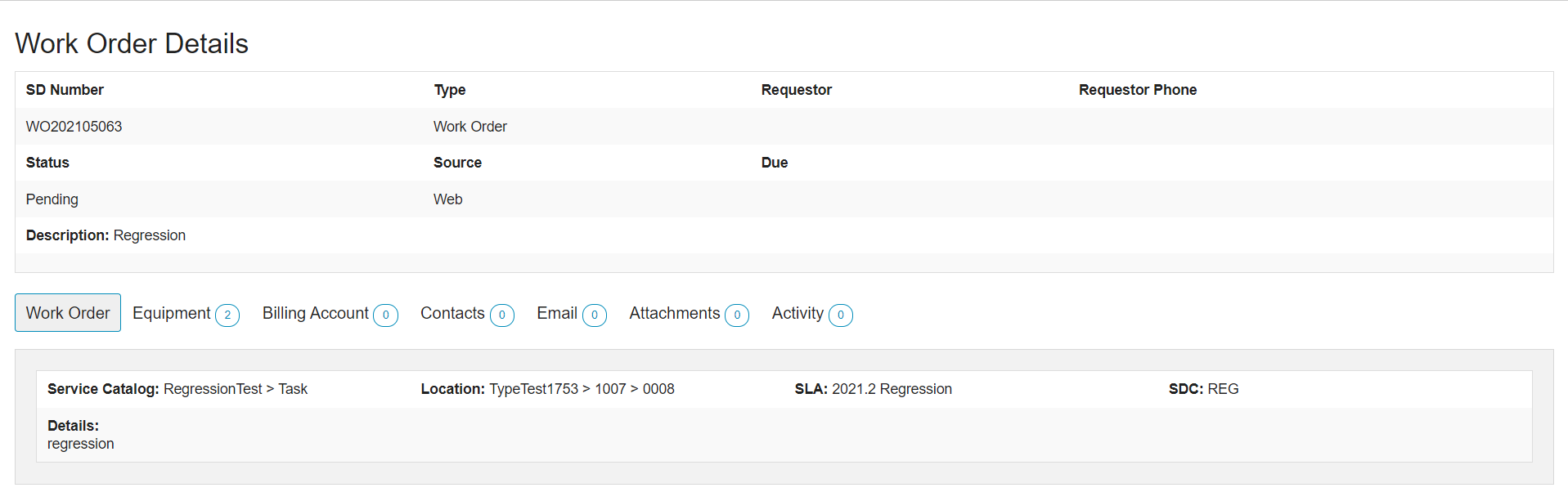Switch to the Equipment tab

pos(172,313)
